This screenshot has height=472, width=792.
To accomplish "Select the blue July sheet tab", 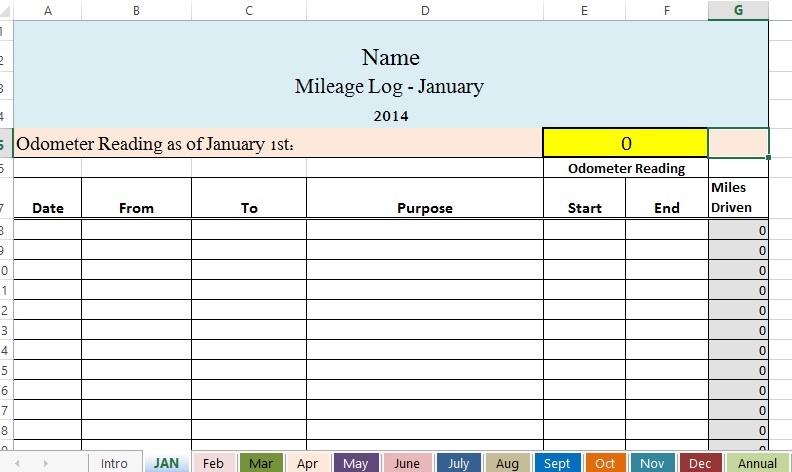I will 459,463.
